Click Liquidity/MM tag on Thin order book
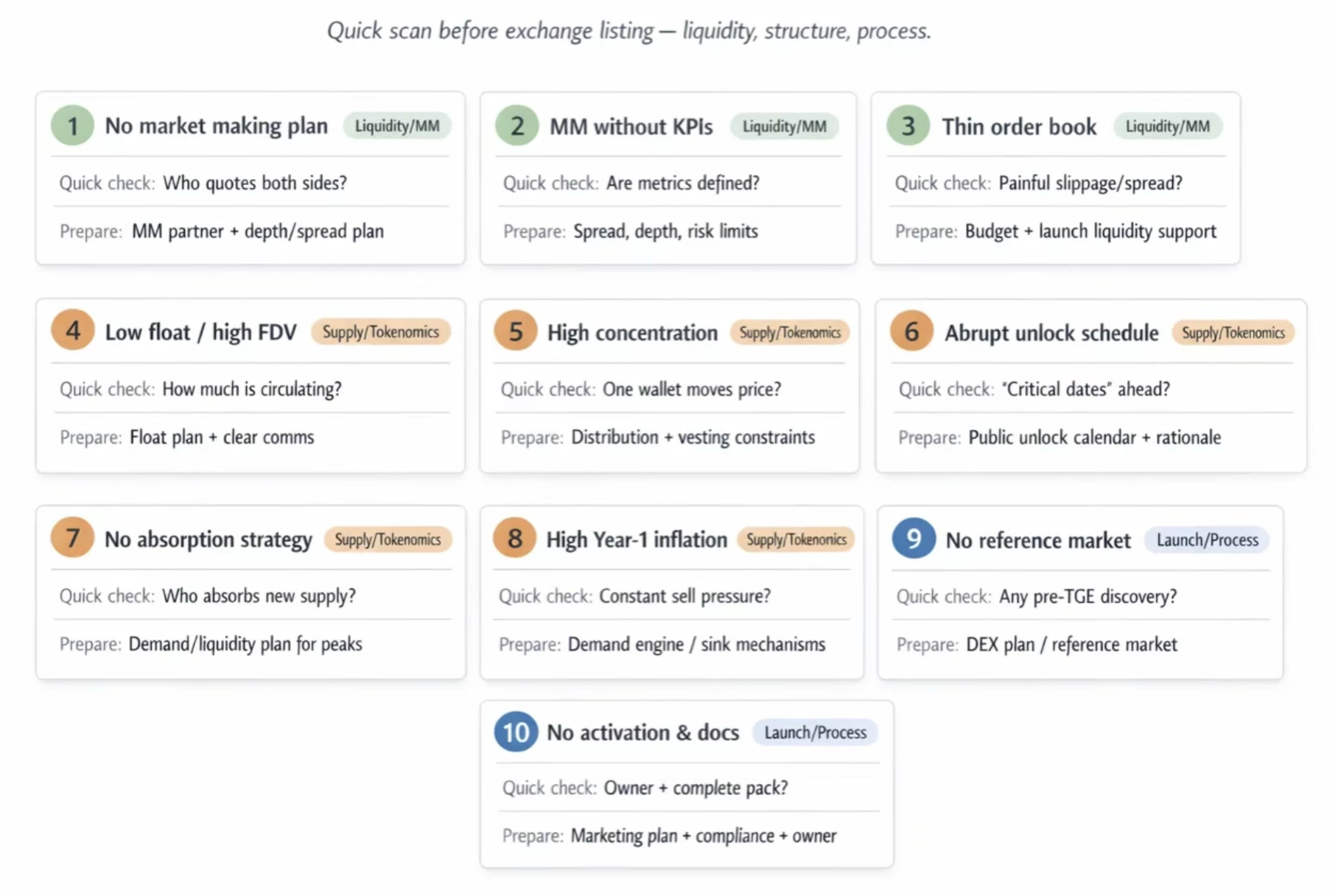This screenshot has width=1338, height=896. coord(1167,126)
